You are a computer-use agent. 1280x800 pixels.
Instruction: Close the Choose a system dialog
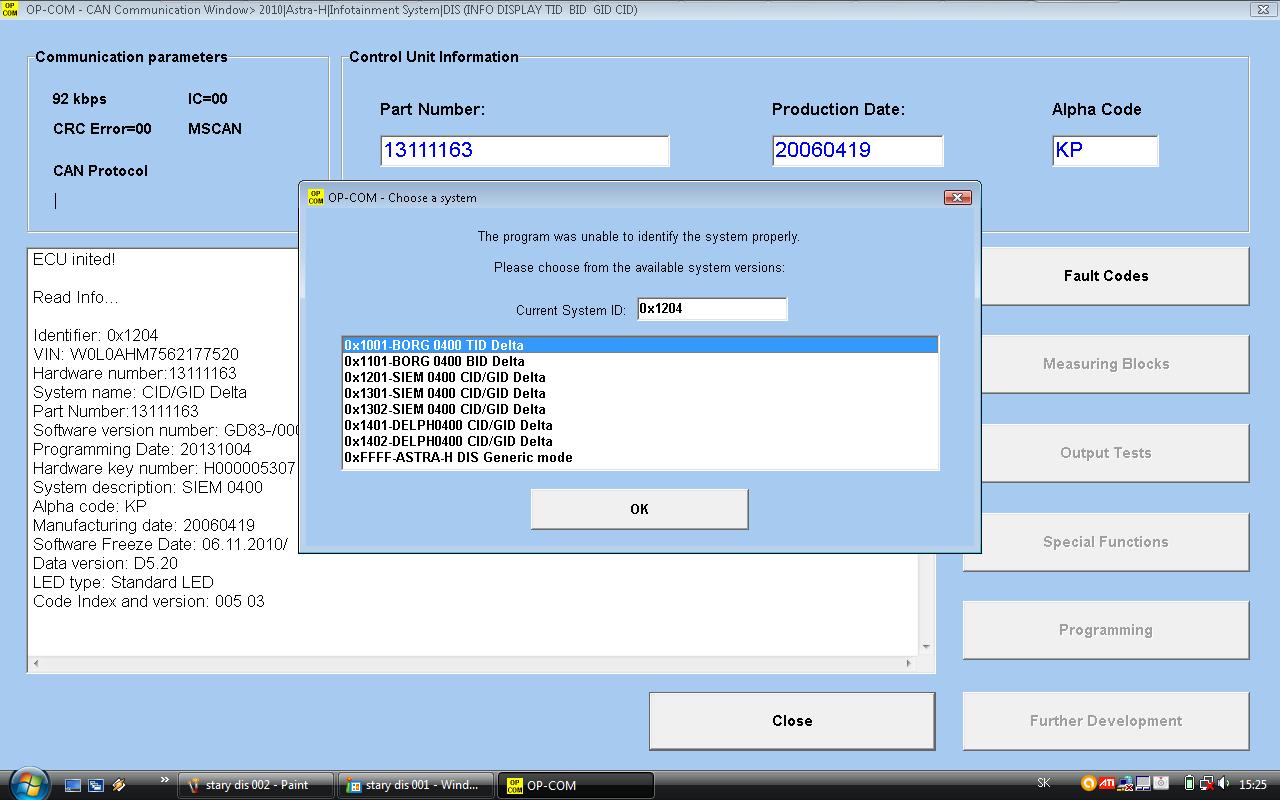point(957,197)
